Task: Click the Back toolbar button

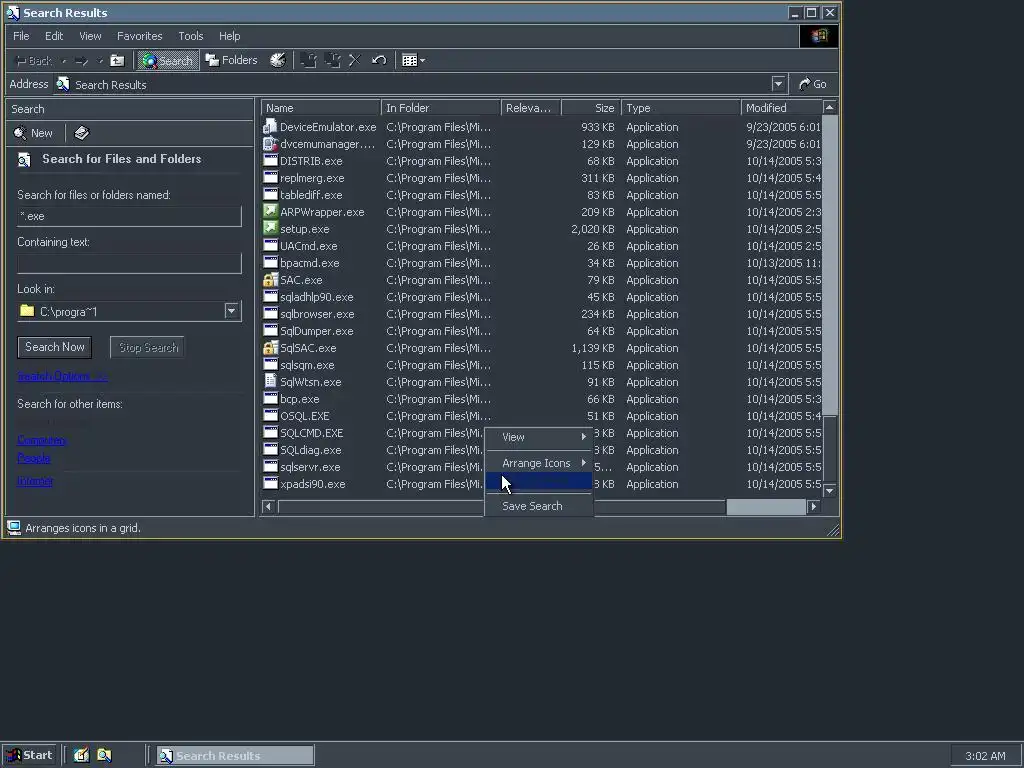Action: (x=33, y=61)
